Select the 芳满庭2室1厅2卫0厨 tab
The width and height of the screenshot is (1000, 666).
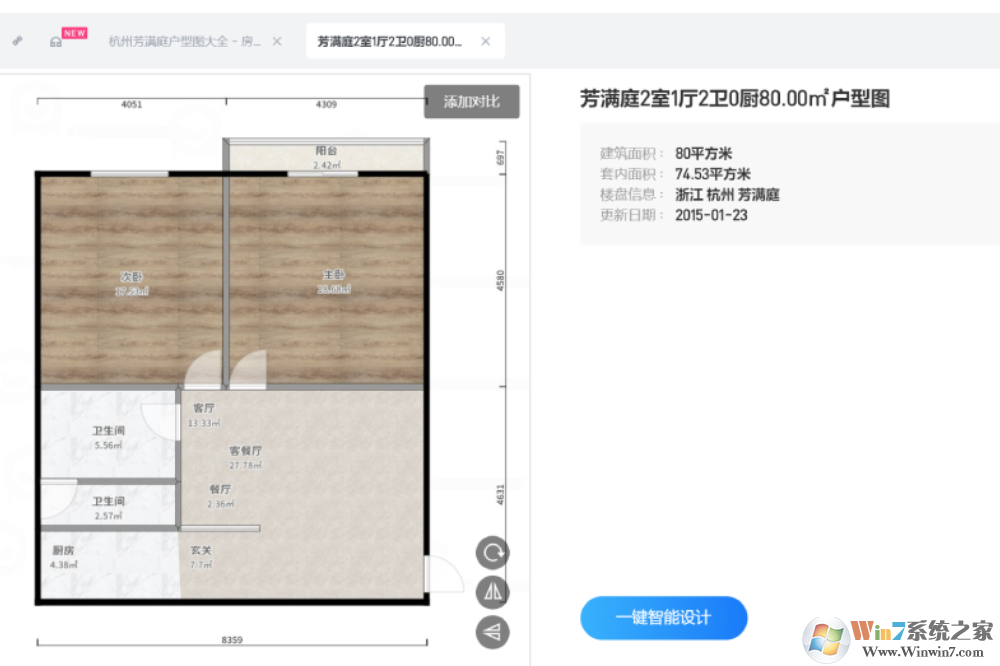pyautogui.click(x=389, y=41)
